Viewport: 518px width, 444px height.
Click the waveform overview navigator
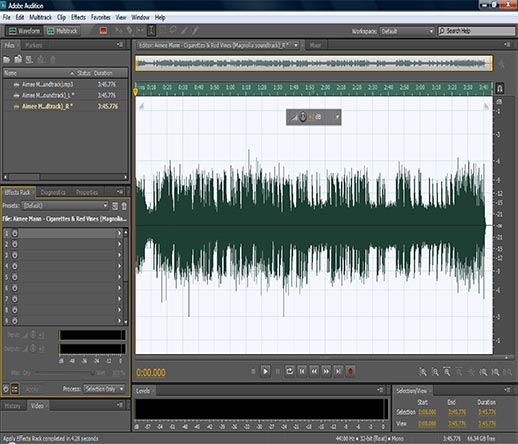pyautogui.click(x=314, y=63)
